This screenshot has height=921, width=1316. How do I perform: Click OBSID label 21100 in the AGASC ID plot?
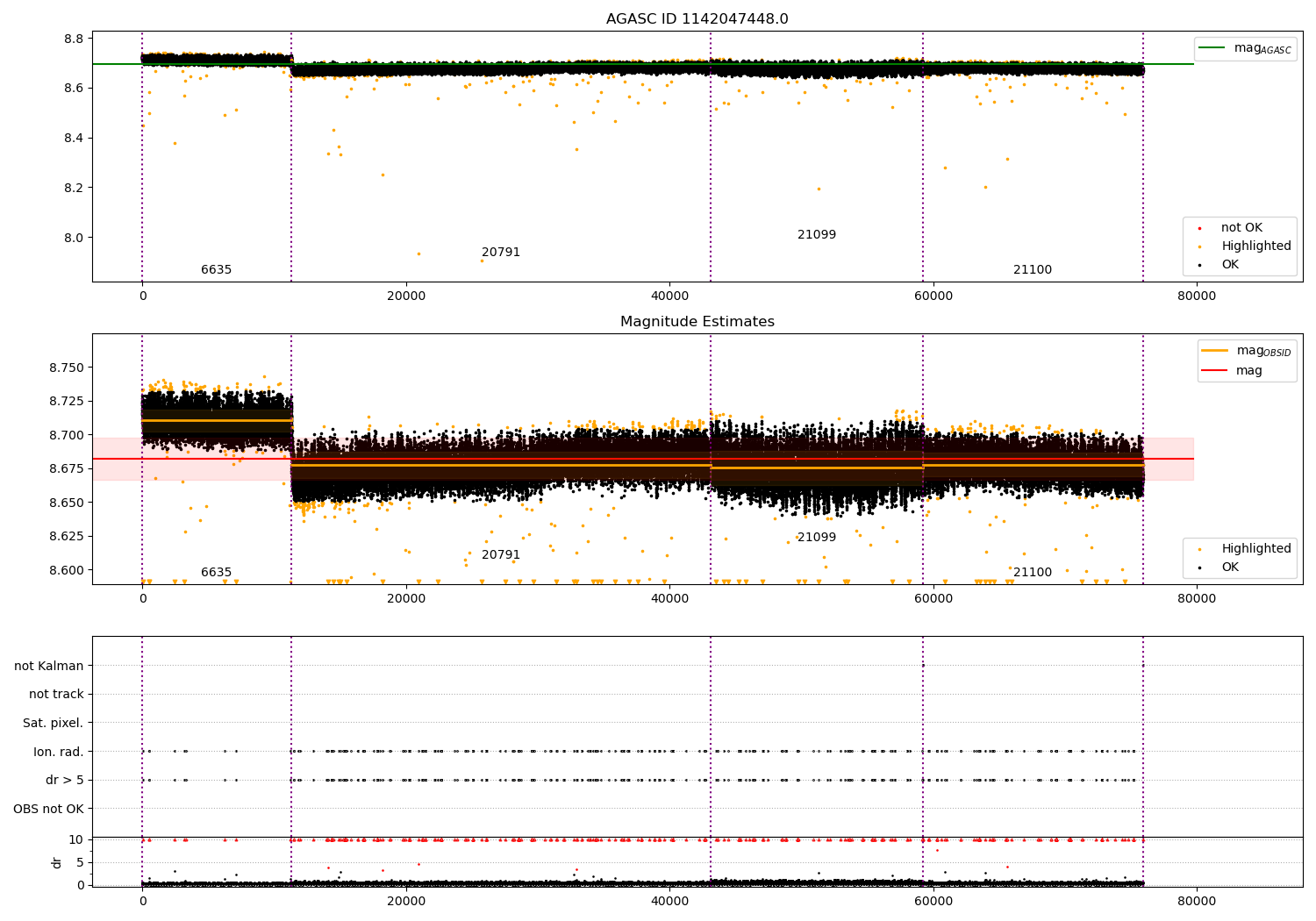1033,270
